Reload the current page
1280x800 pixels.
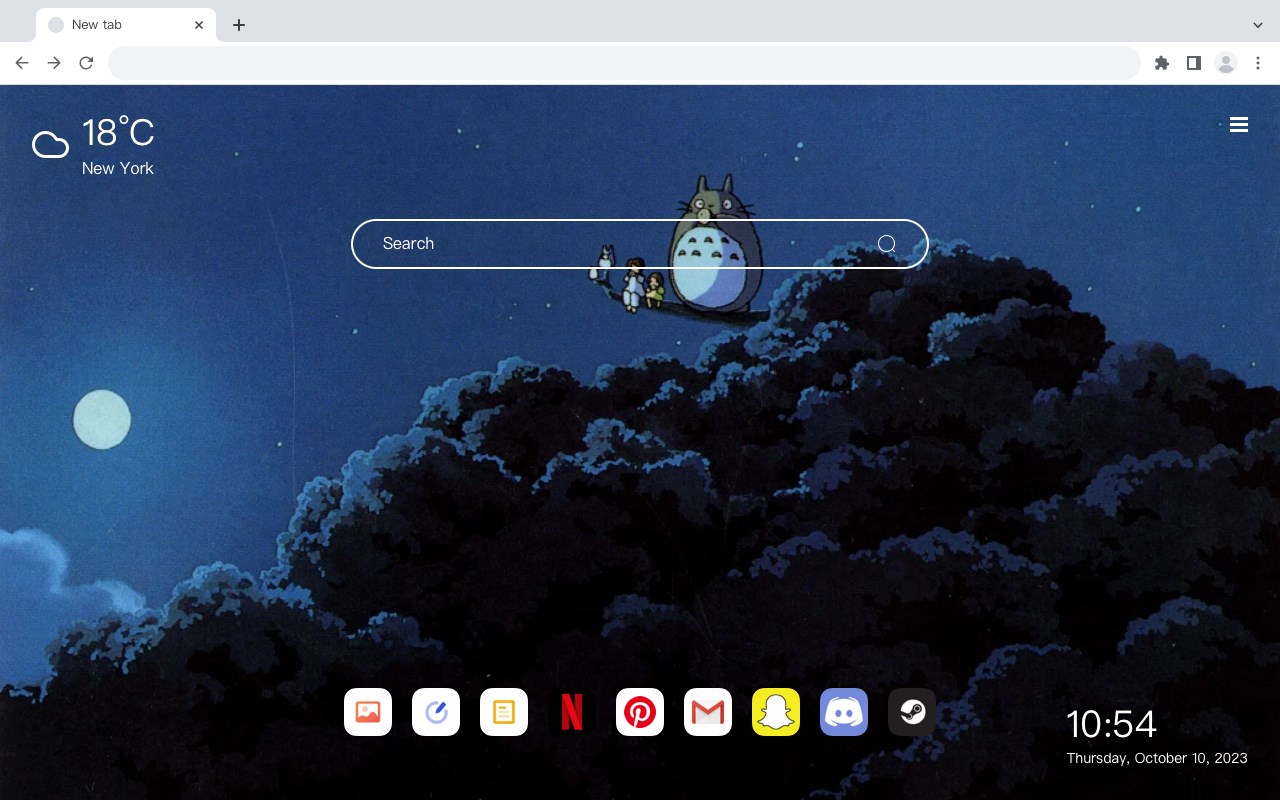tap(86, 63)
